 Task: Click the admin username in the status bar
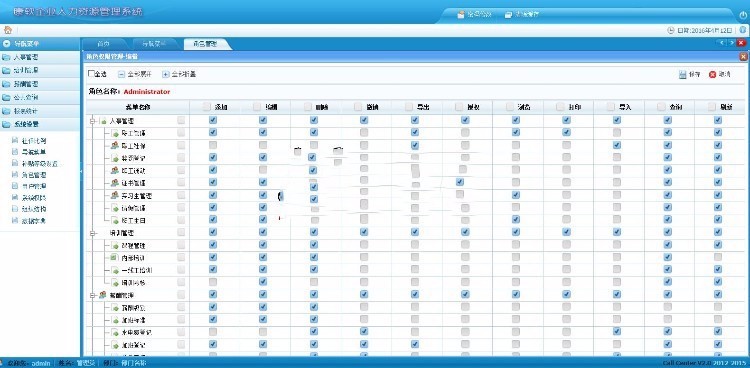(41, 363)
